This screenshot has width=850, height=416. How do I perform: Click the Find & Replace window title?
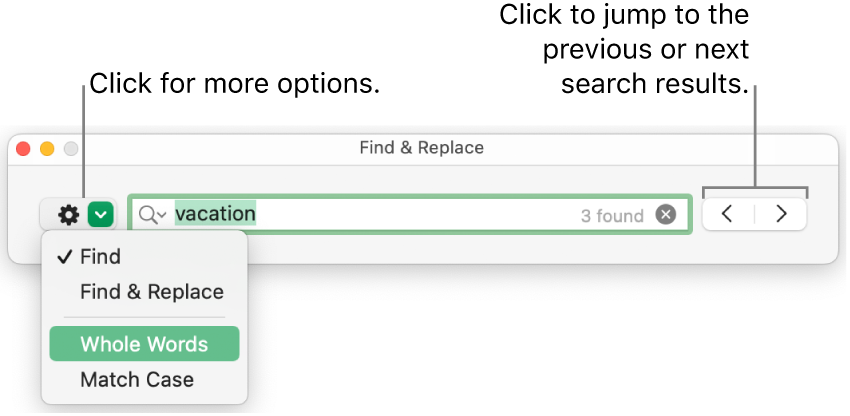pos(421,148)
